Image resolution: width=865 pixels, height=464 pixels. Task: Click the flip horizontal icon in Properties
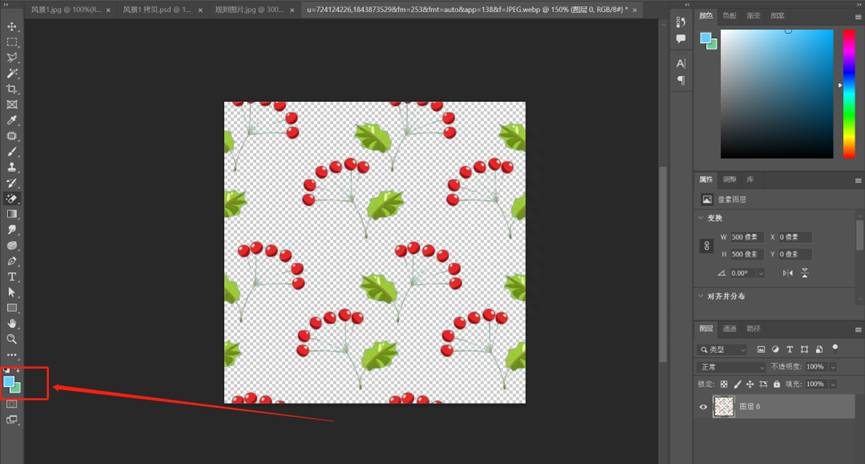(788, 273)
